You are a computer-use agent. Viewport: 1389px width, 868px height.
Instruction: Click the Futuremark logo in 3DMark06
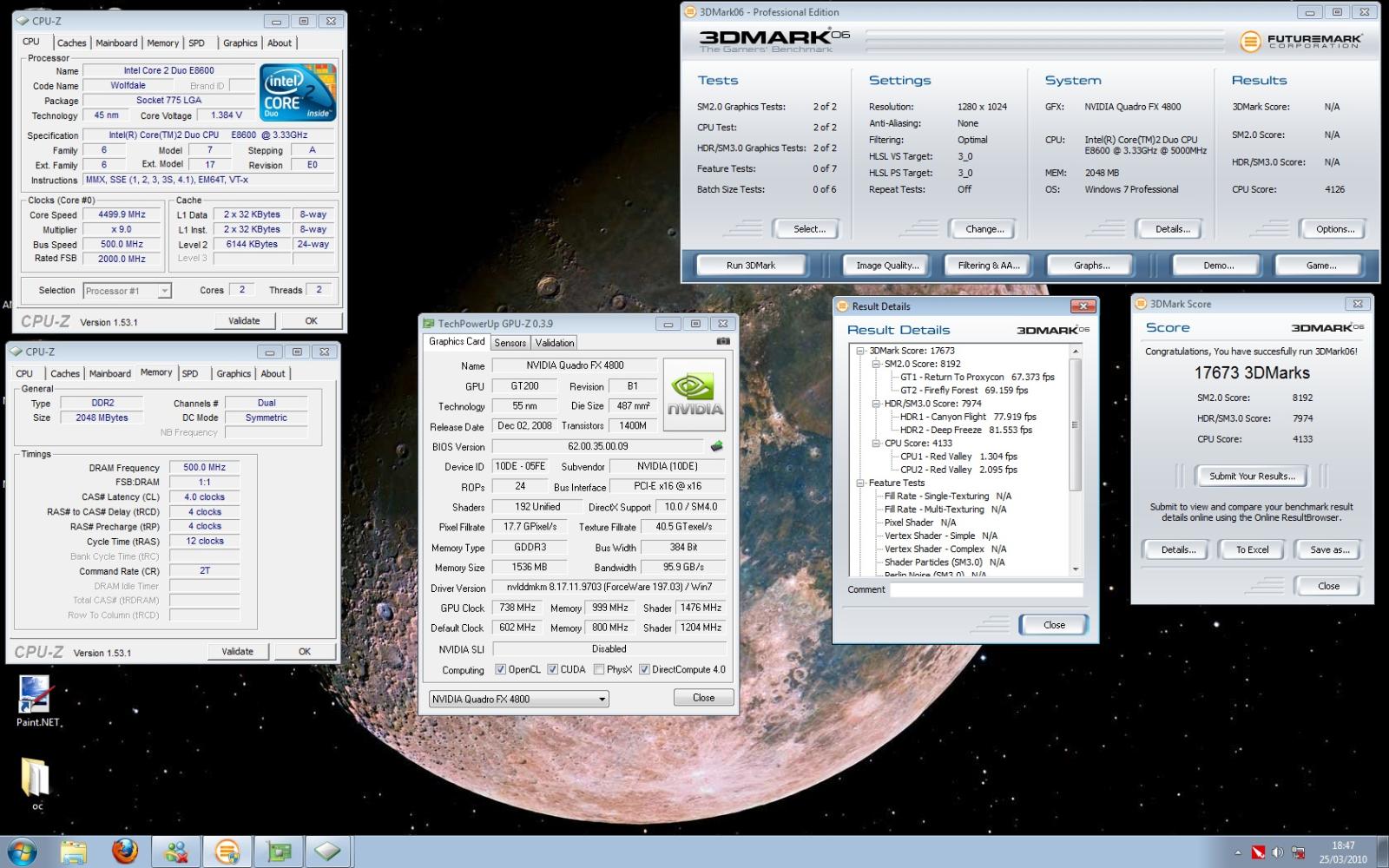tap(1300, 41)
